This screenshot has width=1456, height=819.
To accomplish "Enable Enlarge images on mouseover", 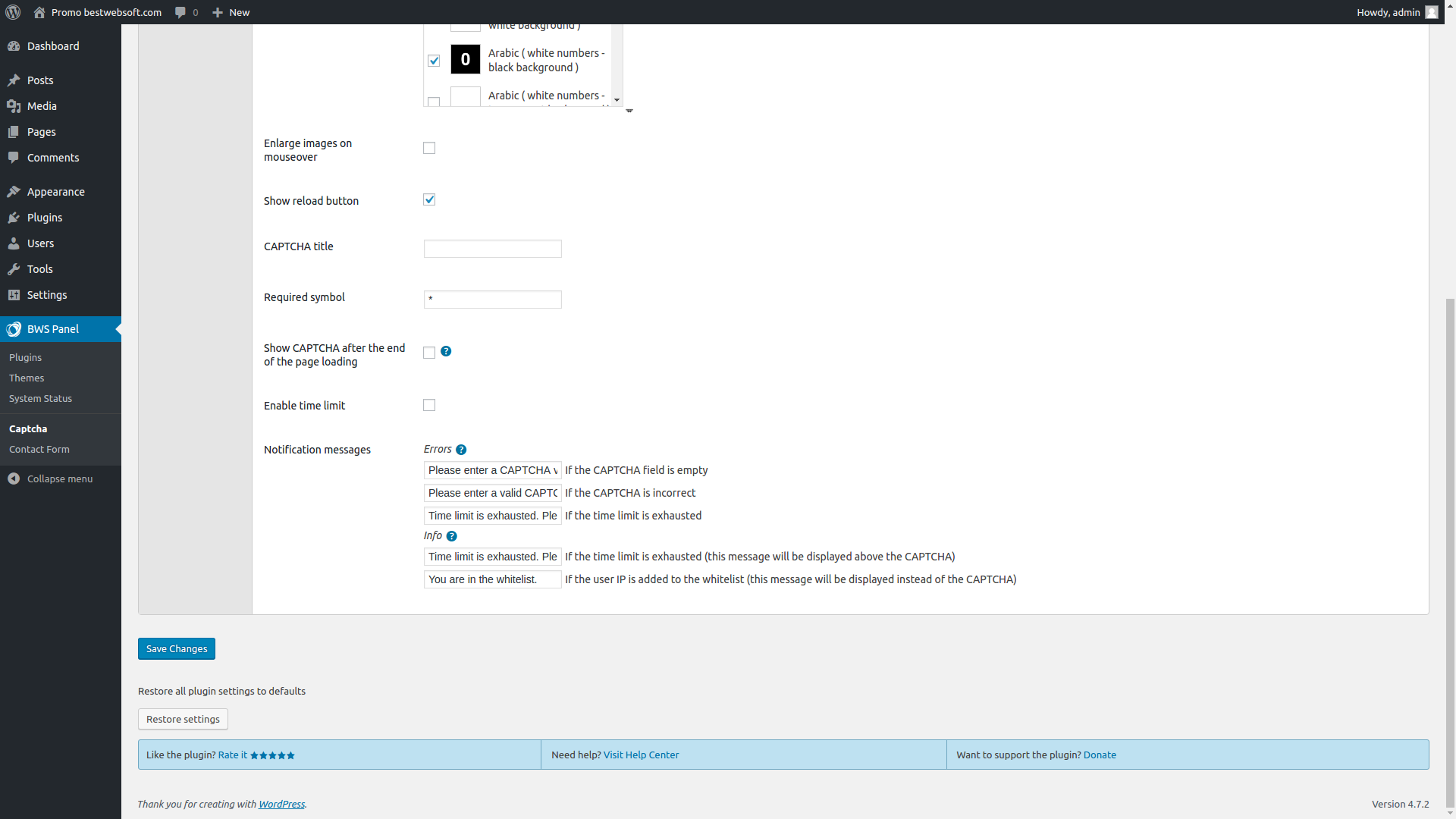I will pyautogui.click(x=429, y=148).
